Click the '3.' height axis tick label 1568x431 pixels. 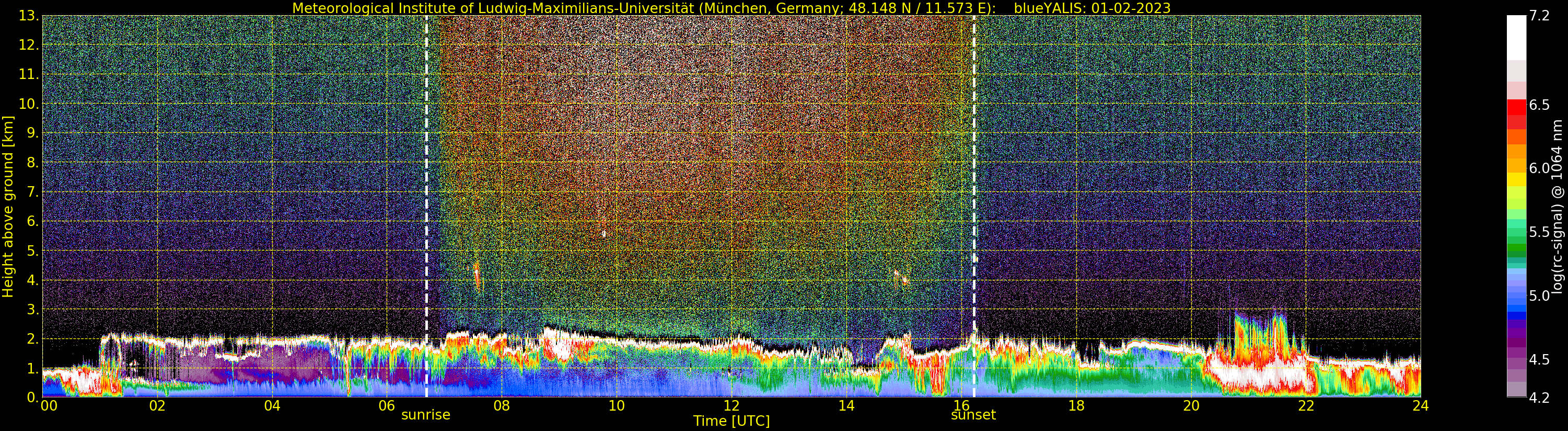click(x=33, y=309)
